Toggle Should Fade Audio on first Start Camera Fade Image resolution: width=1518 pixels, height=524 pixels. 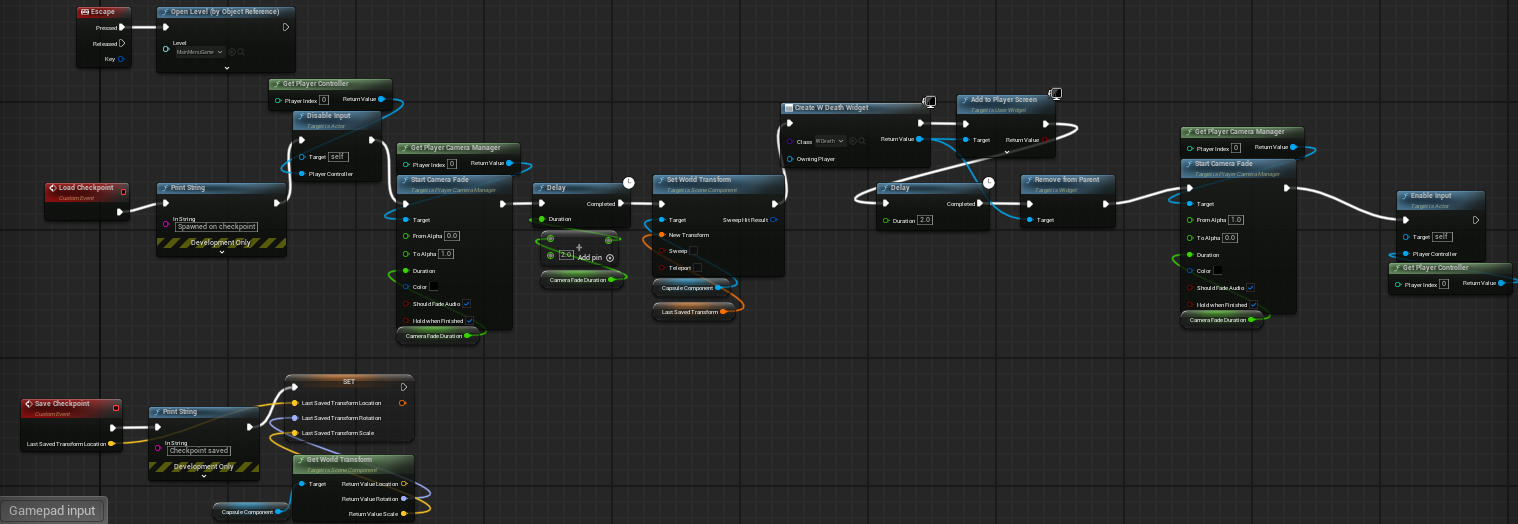(467, 303)
